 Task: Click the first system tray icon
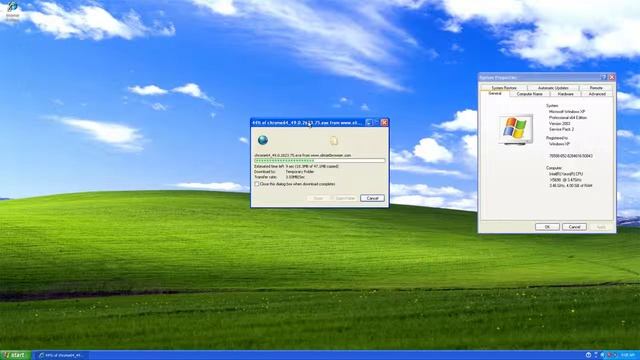(588, 355)
